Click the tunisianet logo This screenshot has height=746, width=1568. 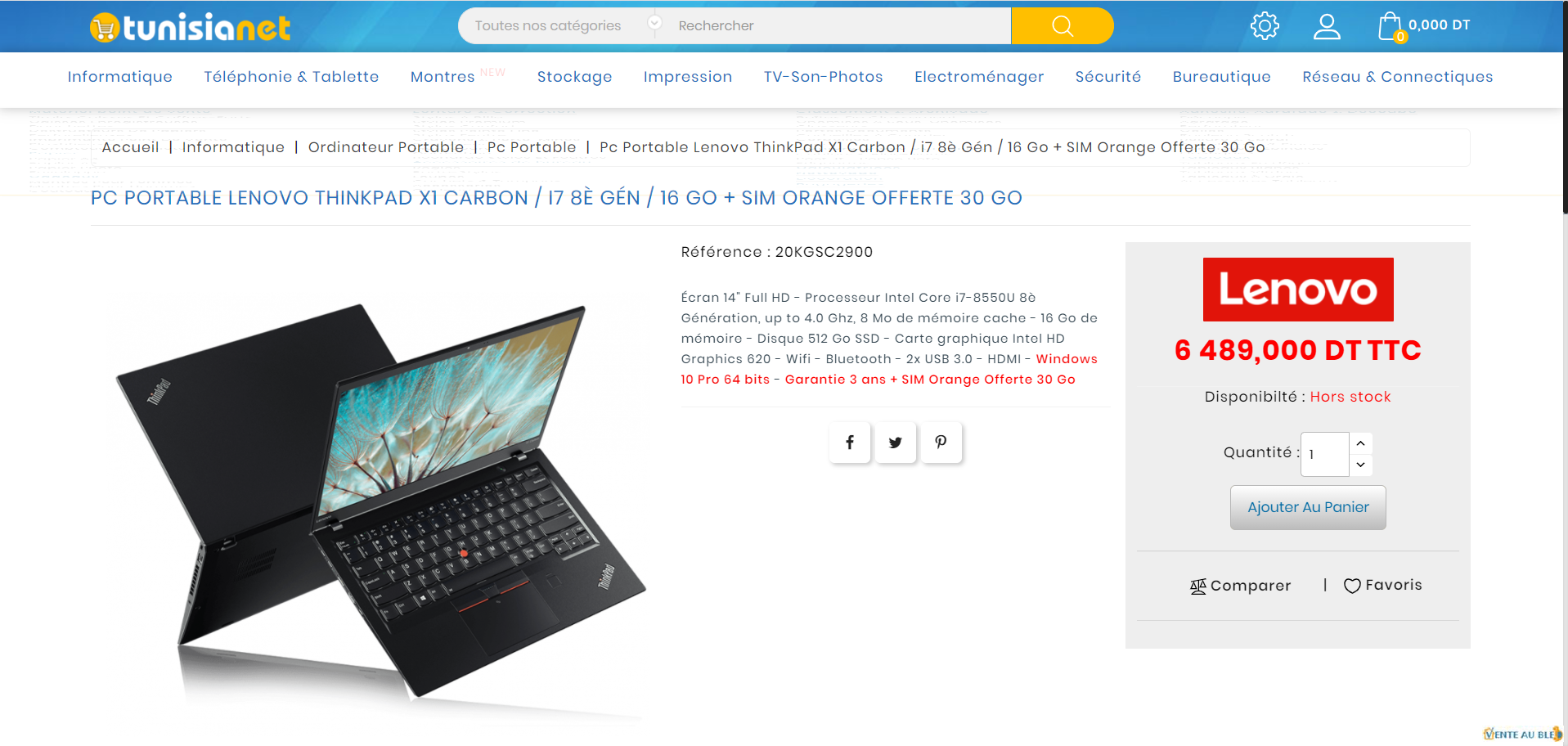(x=190, y=27)
